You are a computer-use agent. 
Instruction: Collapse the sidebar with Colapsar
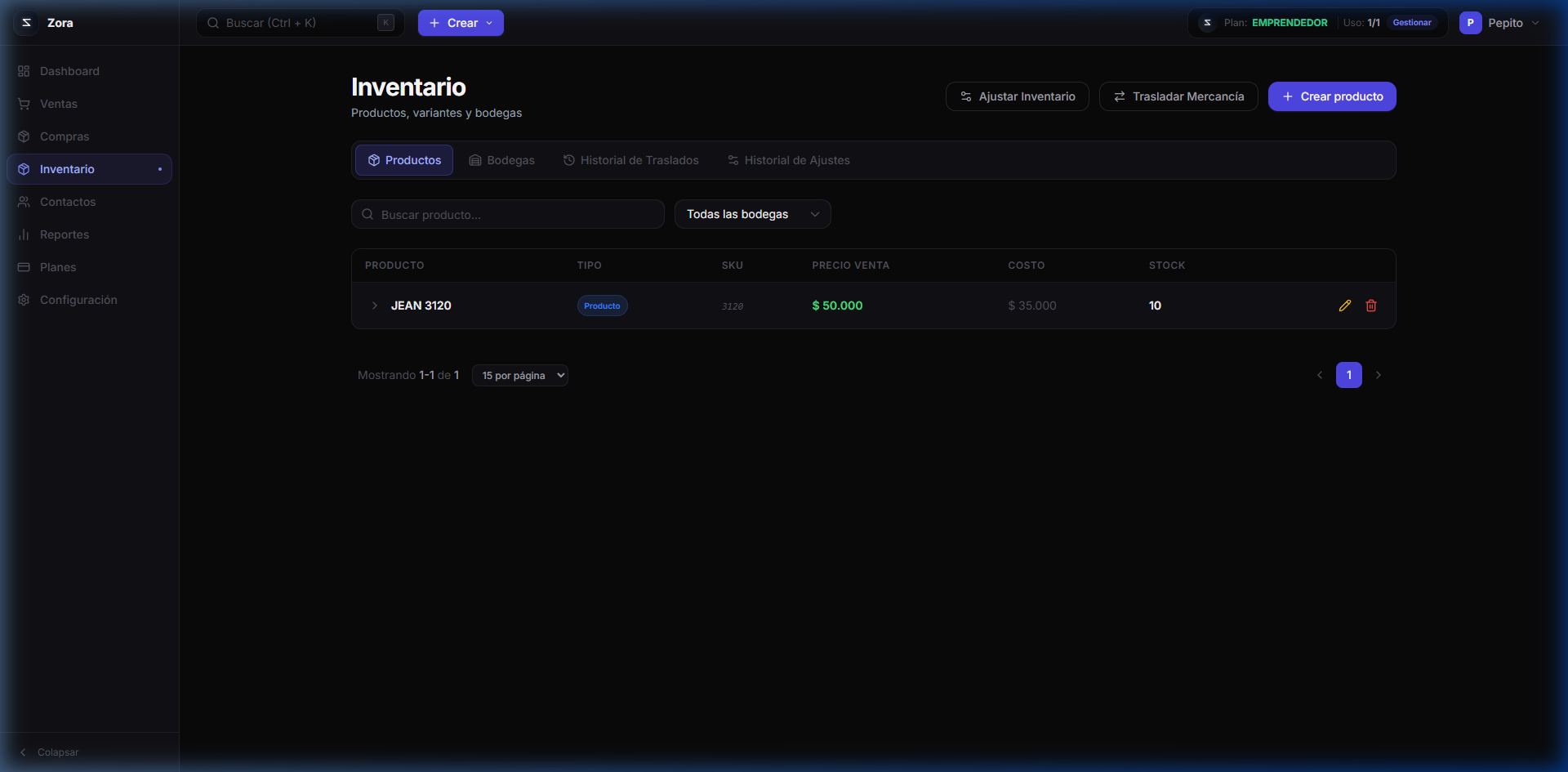coord(49,752)
